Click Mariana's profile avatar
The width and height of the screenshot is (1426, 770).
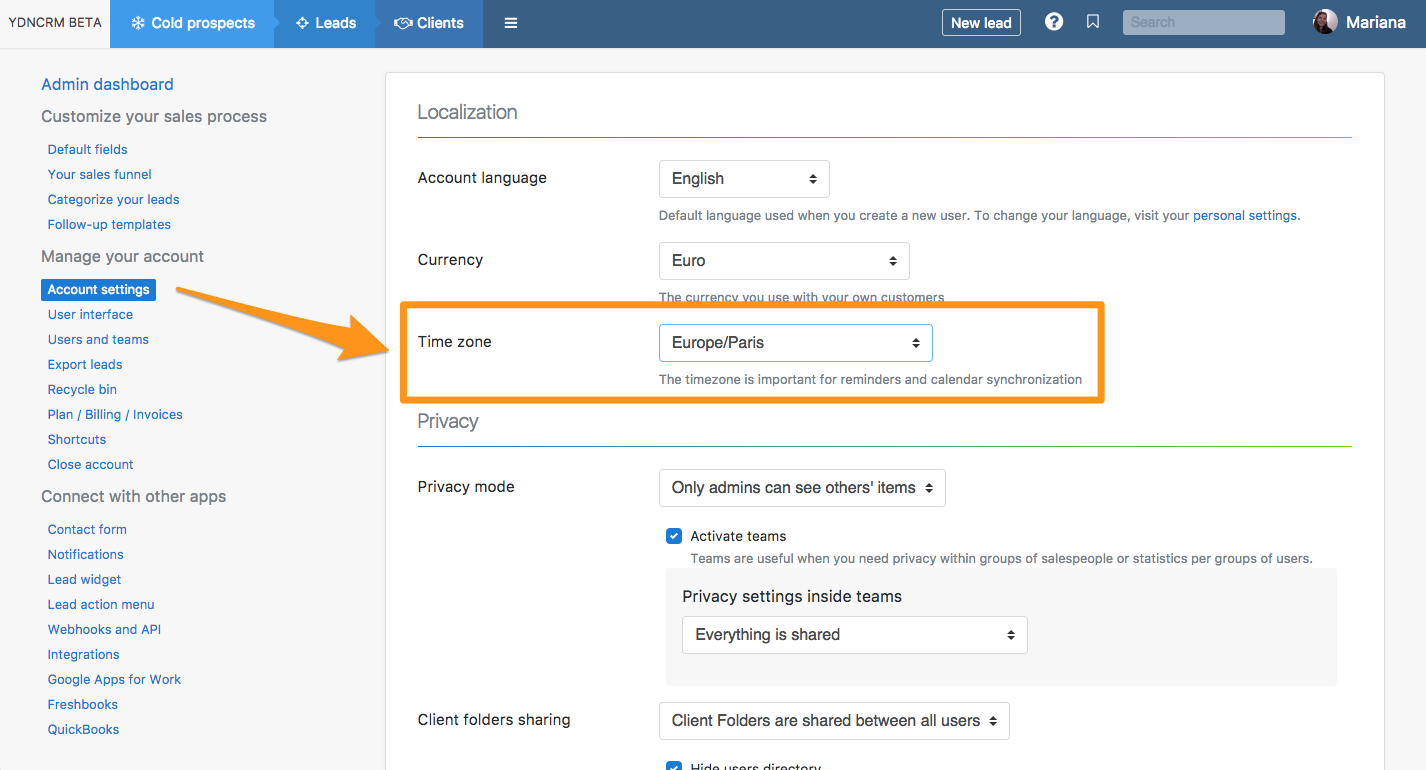coord(1325,22)
